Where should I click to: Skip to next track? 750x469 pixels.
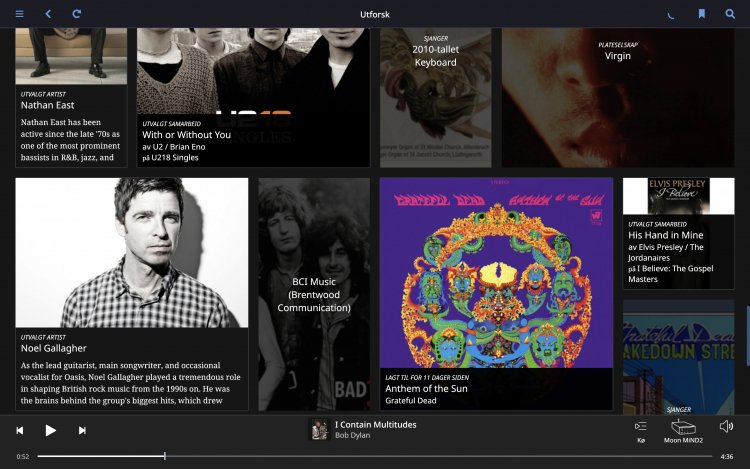pos(82,430)
